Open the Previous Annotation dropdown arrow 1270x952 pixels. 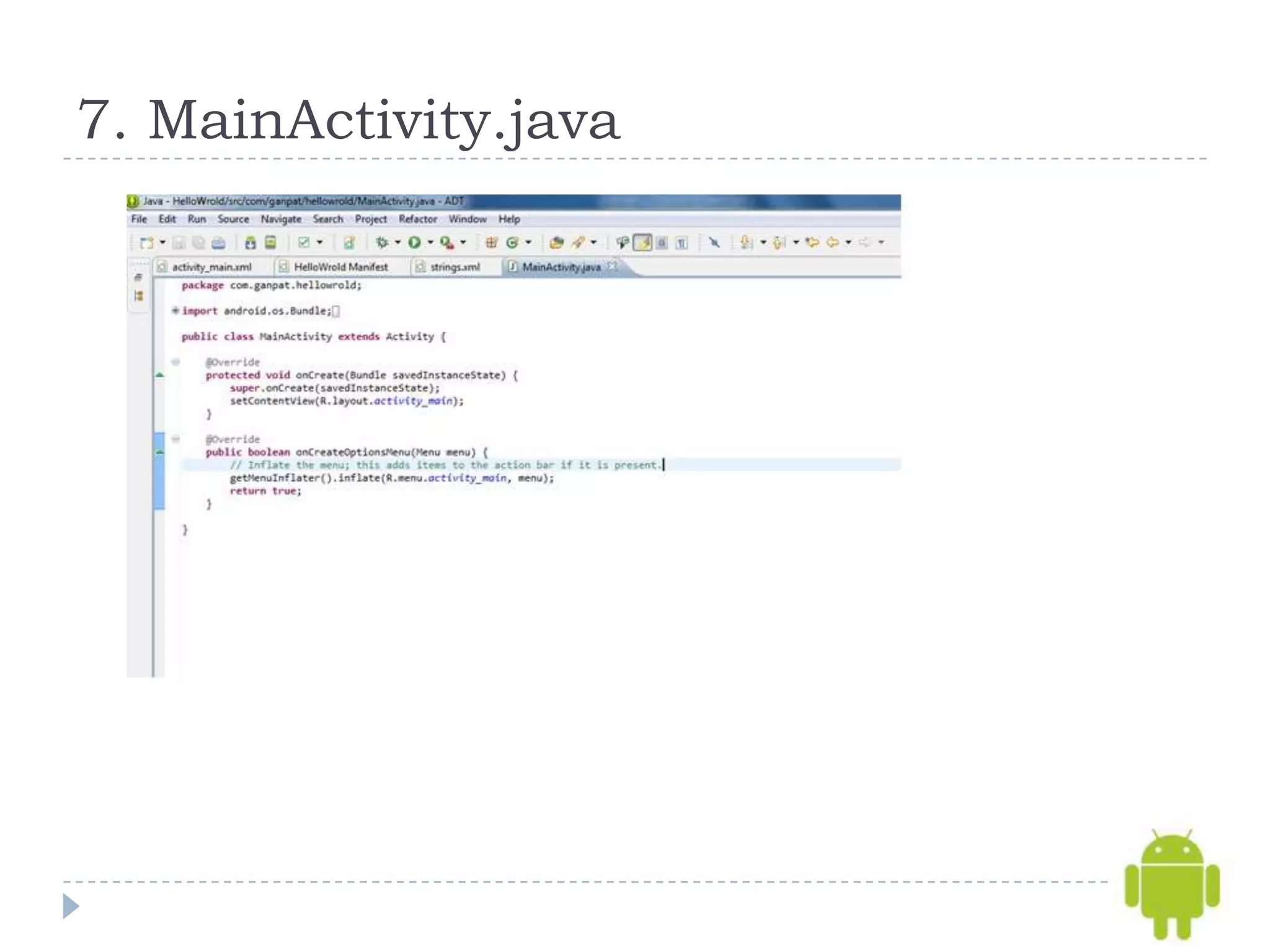tap(796, 242)
